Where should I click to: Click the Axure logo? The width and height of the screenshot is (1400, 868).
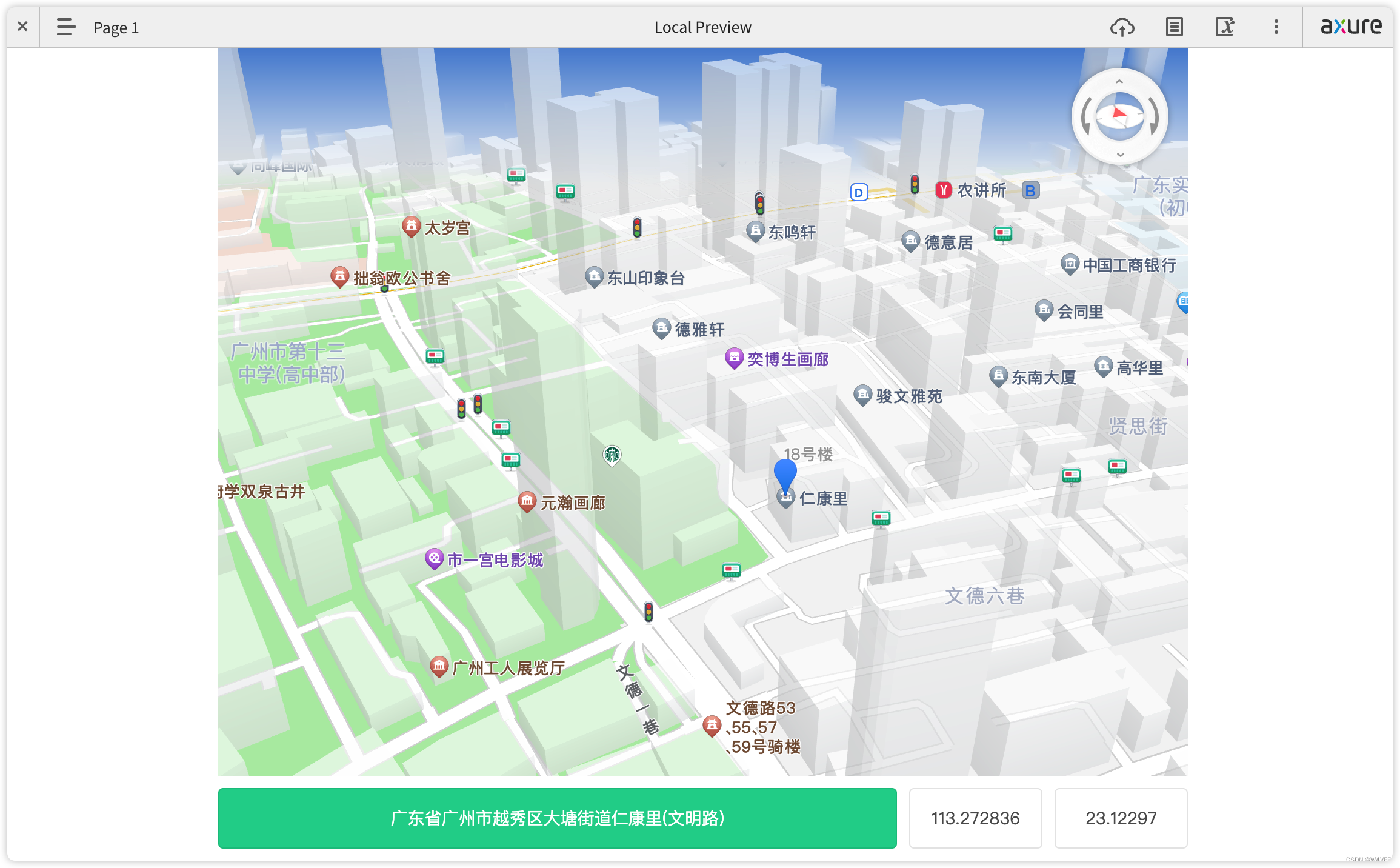click(1350, 27)
